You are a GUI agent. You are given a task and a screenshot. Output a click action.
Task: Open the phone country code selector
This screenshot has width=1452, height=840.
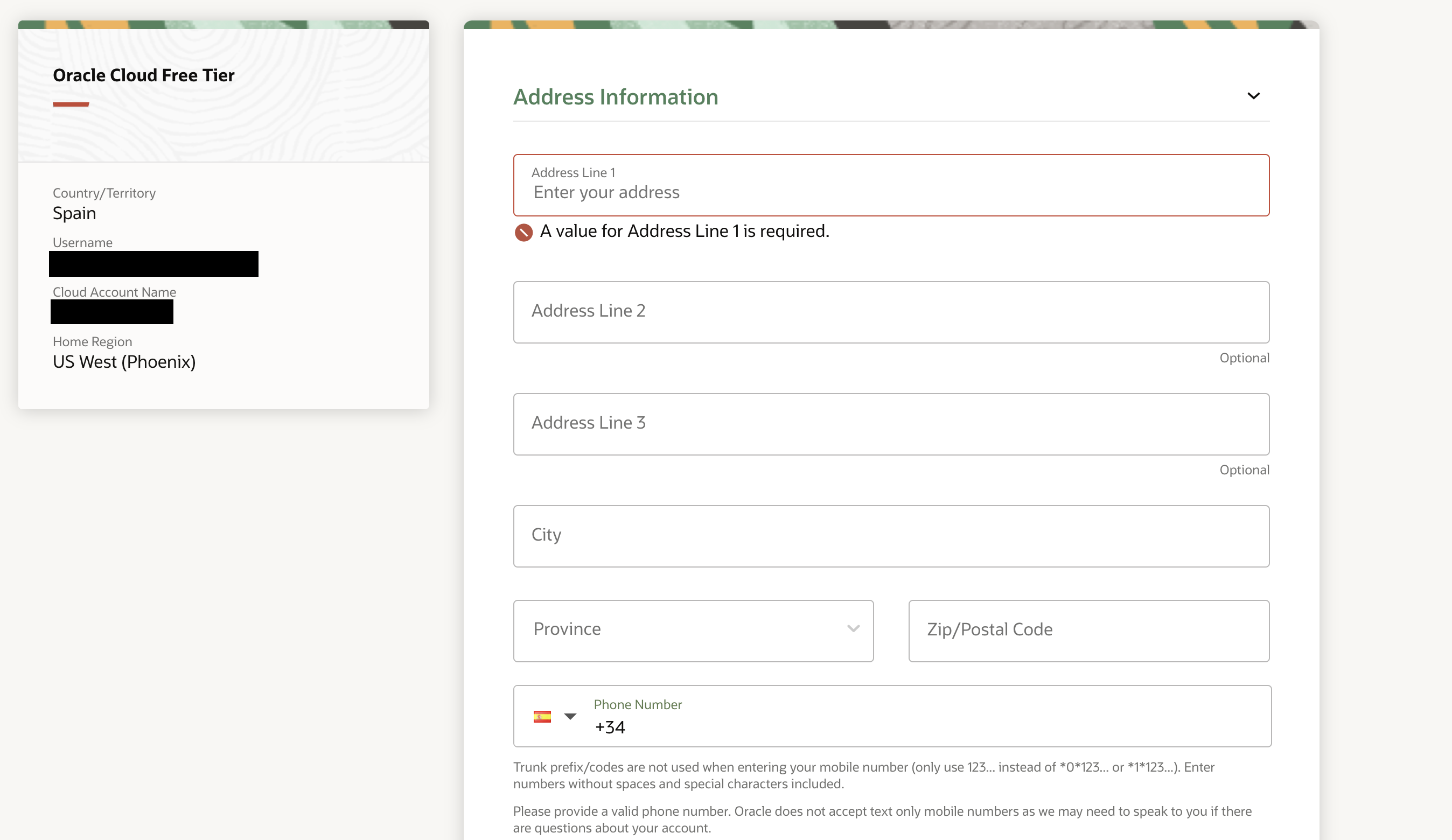point(570,716)
